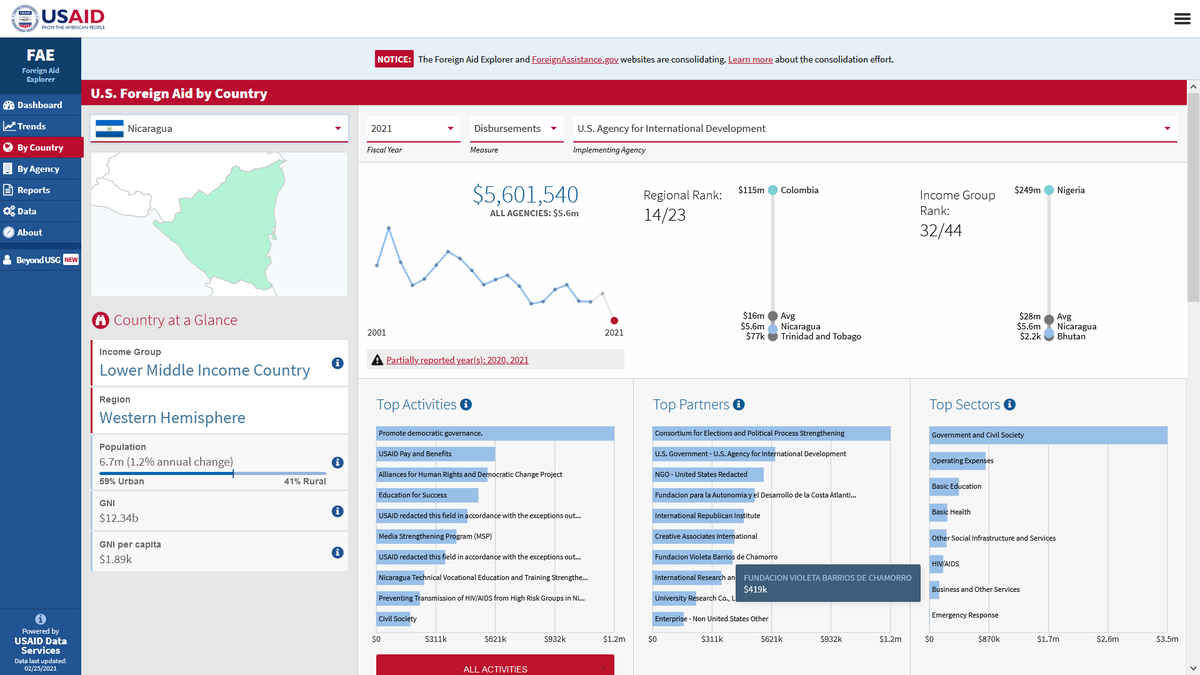Click the Nicaragua flag icon
Screen dimensions: 1200x675
pyautogui.click(x=110, y=129)
